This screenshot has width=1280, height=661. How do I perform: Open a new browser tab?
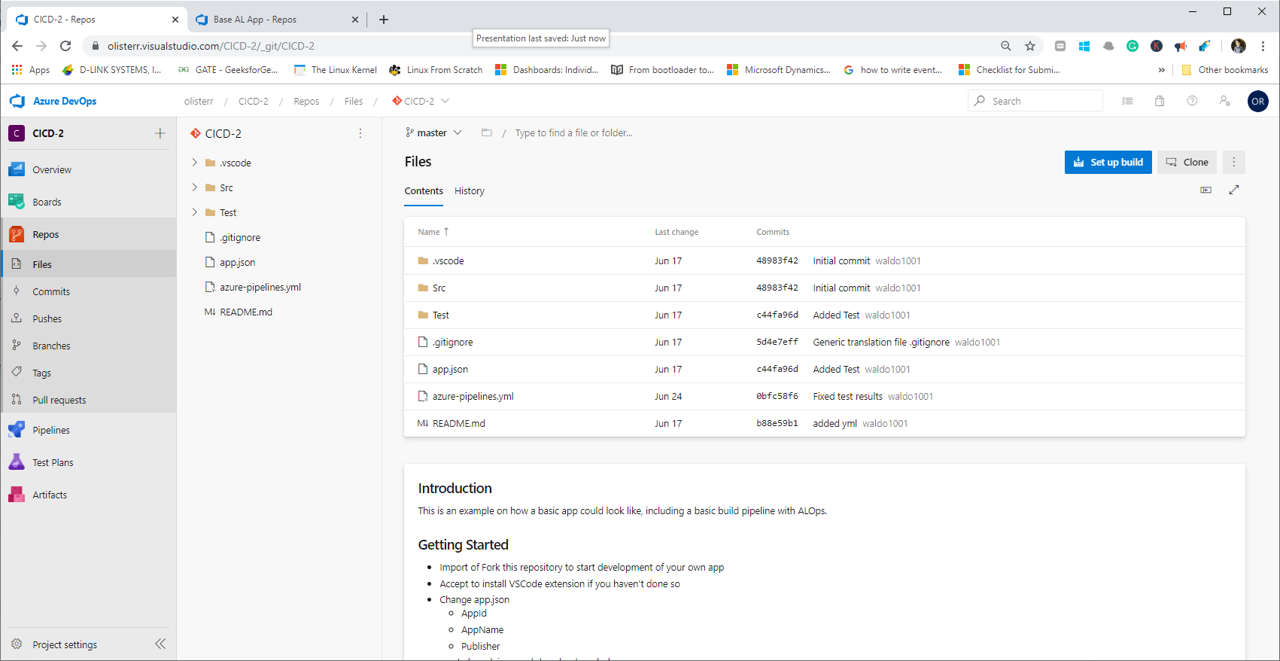click(x=384, y=19)
